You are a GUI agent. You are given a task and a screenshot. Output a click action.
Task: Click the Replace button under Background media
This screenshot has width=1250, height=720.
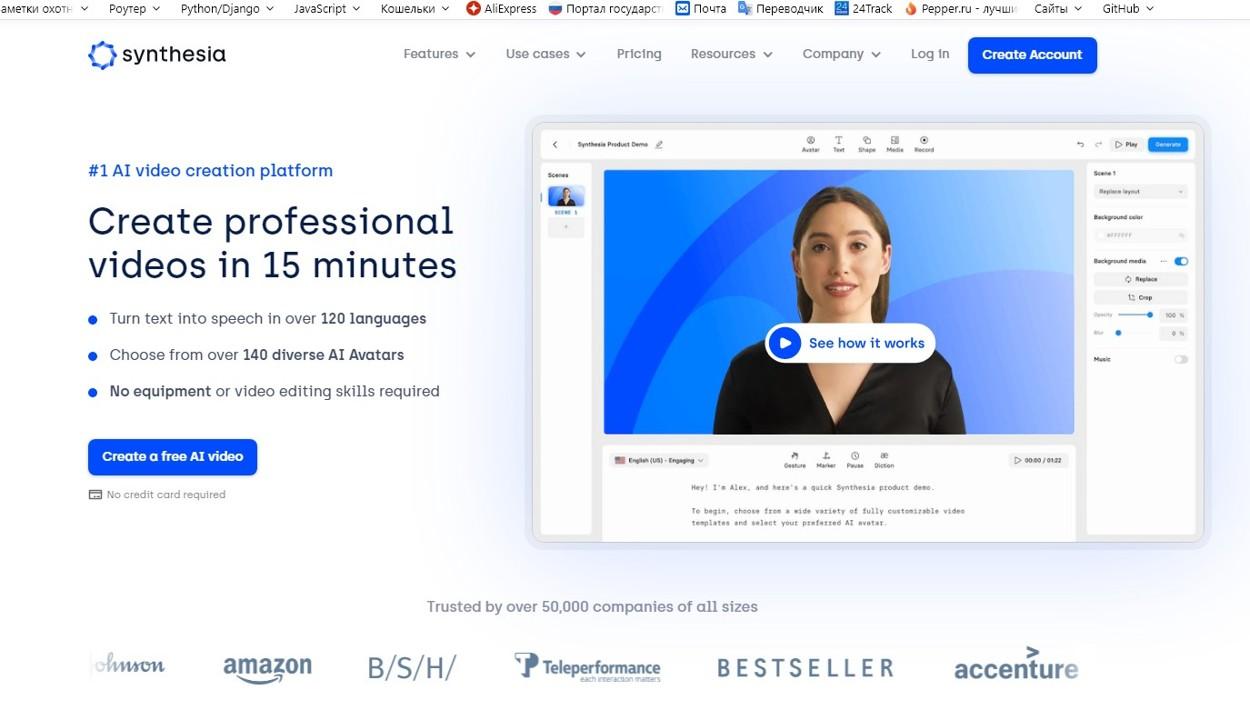point(1141,279)
